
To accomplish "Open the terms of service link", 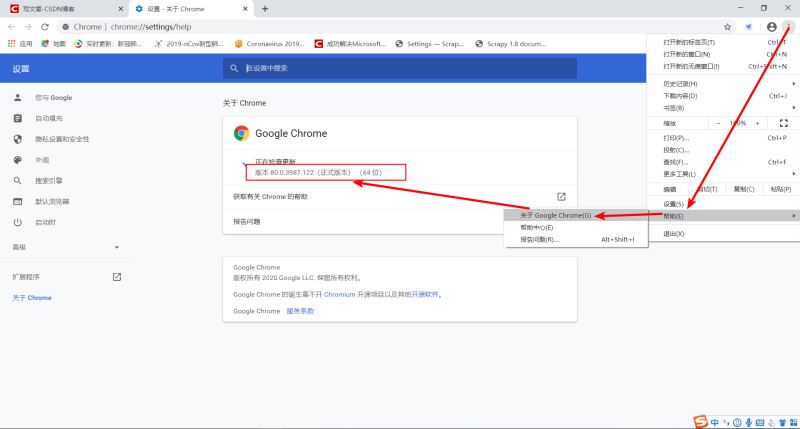I will tap(300, 311).
